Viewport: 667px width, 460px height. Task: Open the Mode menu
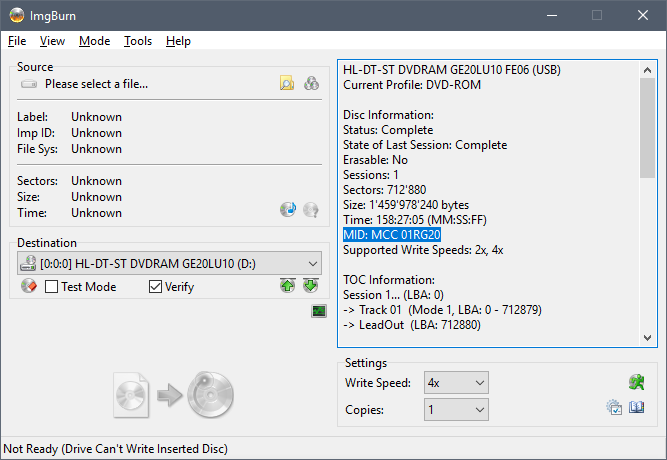click(x=94, y=41)
